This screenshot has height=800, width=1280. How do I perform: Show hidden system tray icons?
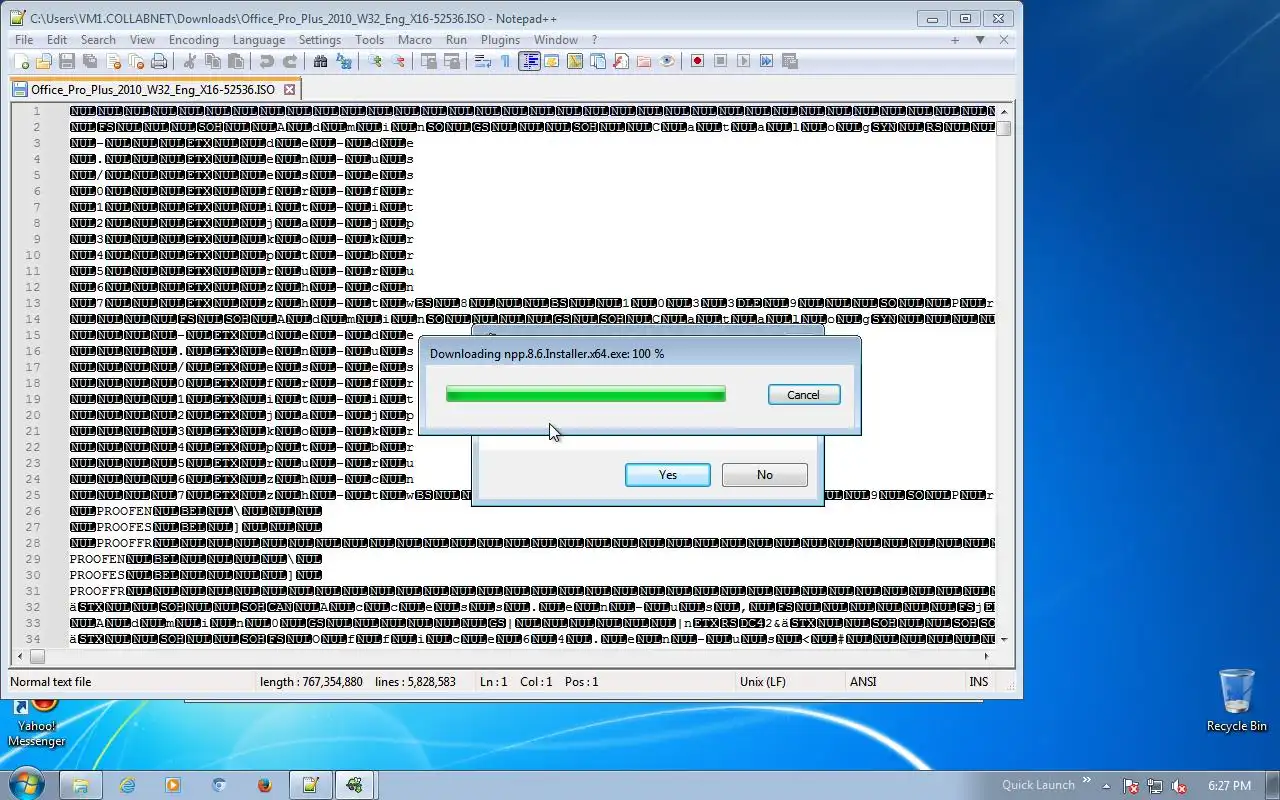coord(1108,785)
